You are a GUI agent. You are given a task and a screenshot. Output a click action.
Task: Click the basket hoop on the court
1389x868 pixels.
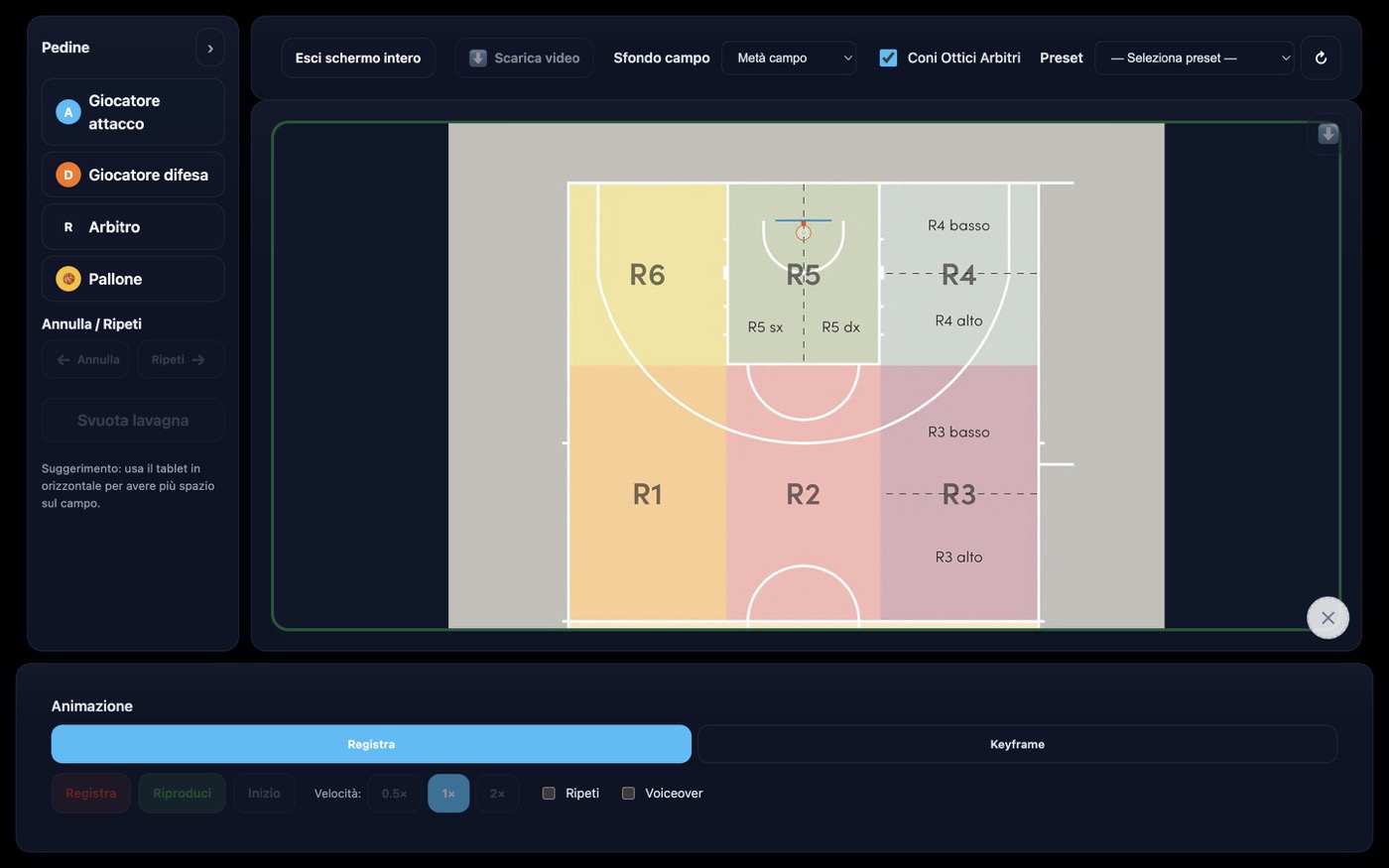click(804, 233)
